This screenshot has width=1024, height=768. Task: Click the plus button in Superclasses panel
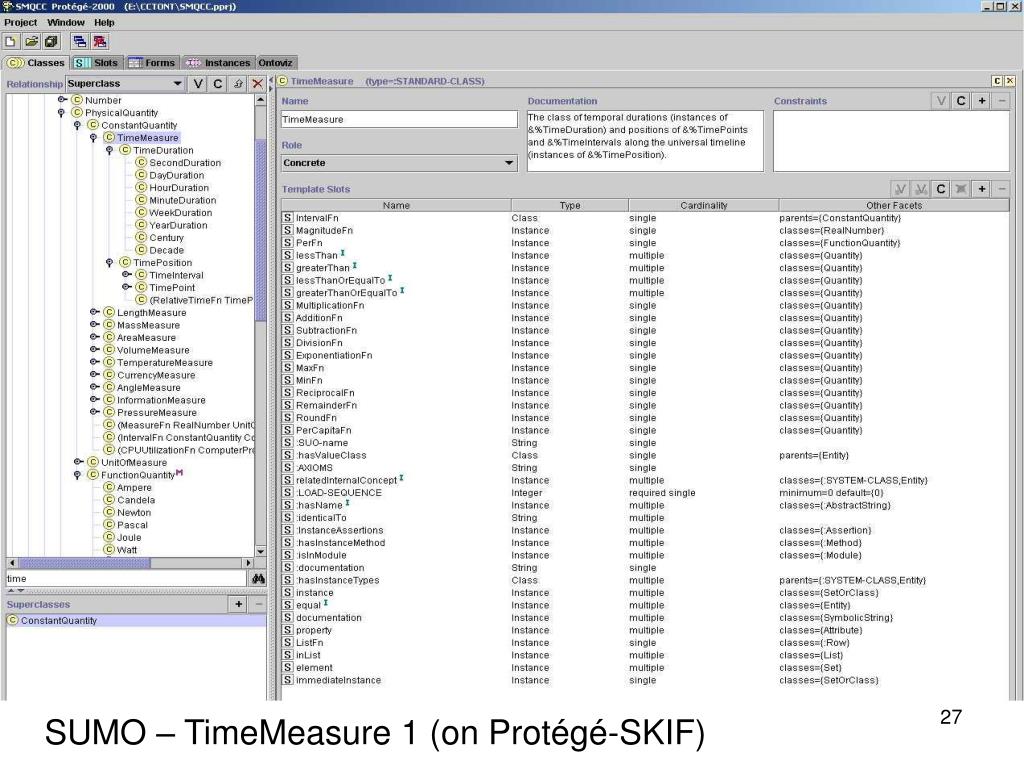[238, 604]
